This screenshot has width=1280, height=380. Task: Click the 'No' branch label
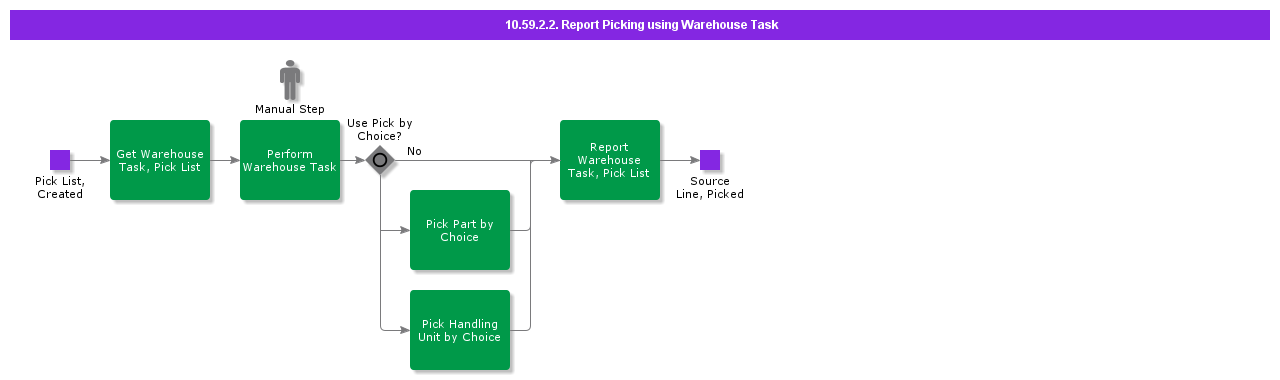click(x=414, y=151)
